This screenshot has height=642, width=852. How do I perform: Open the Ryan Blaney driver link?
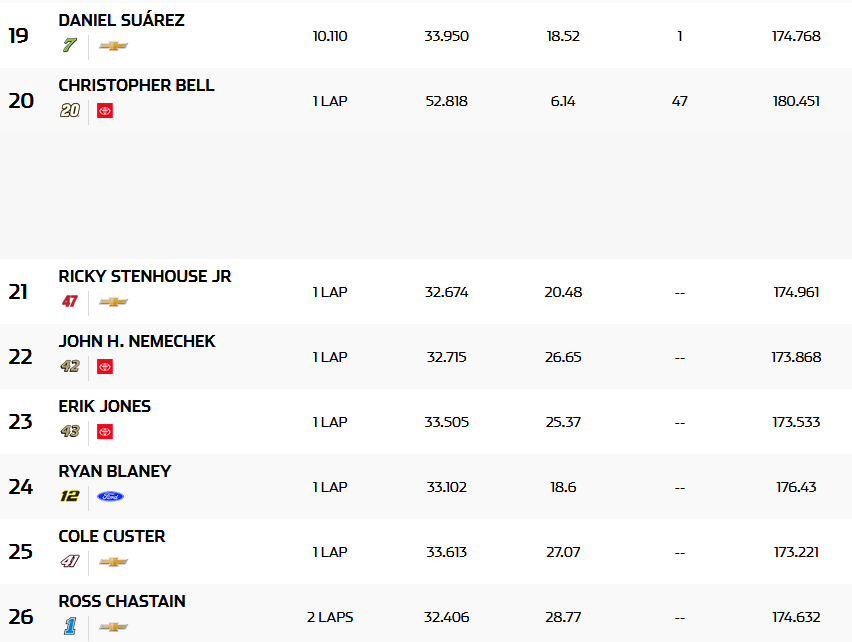[114, 471]
